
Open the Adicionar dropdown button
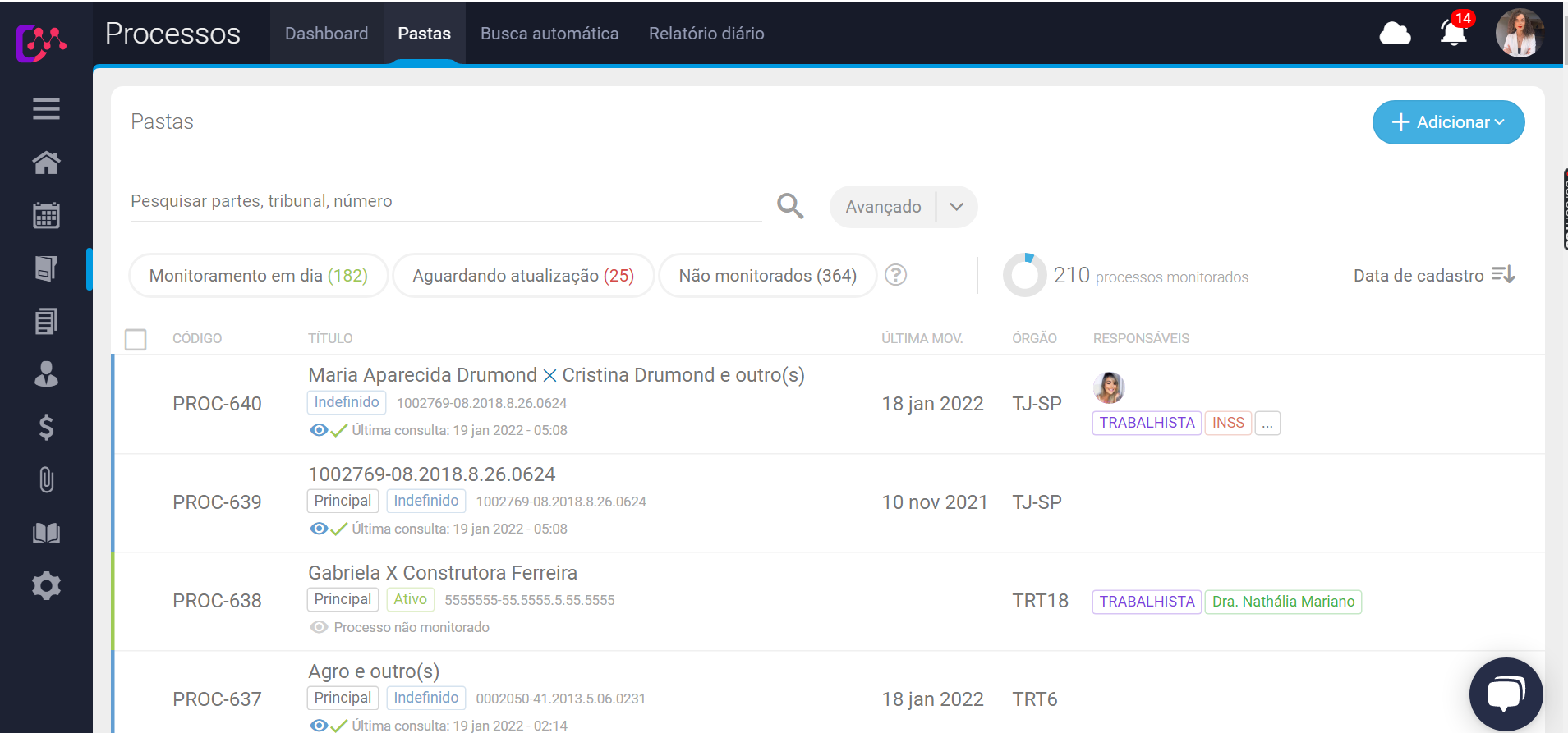point(1447,122)
